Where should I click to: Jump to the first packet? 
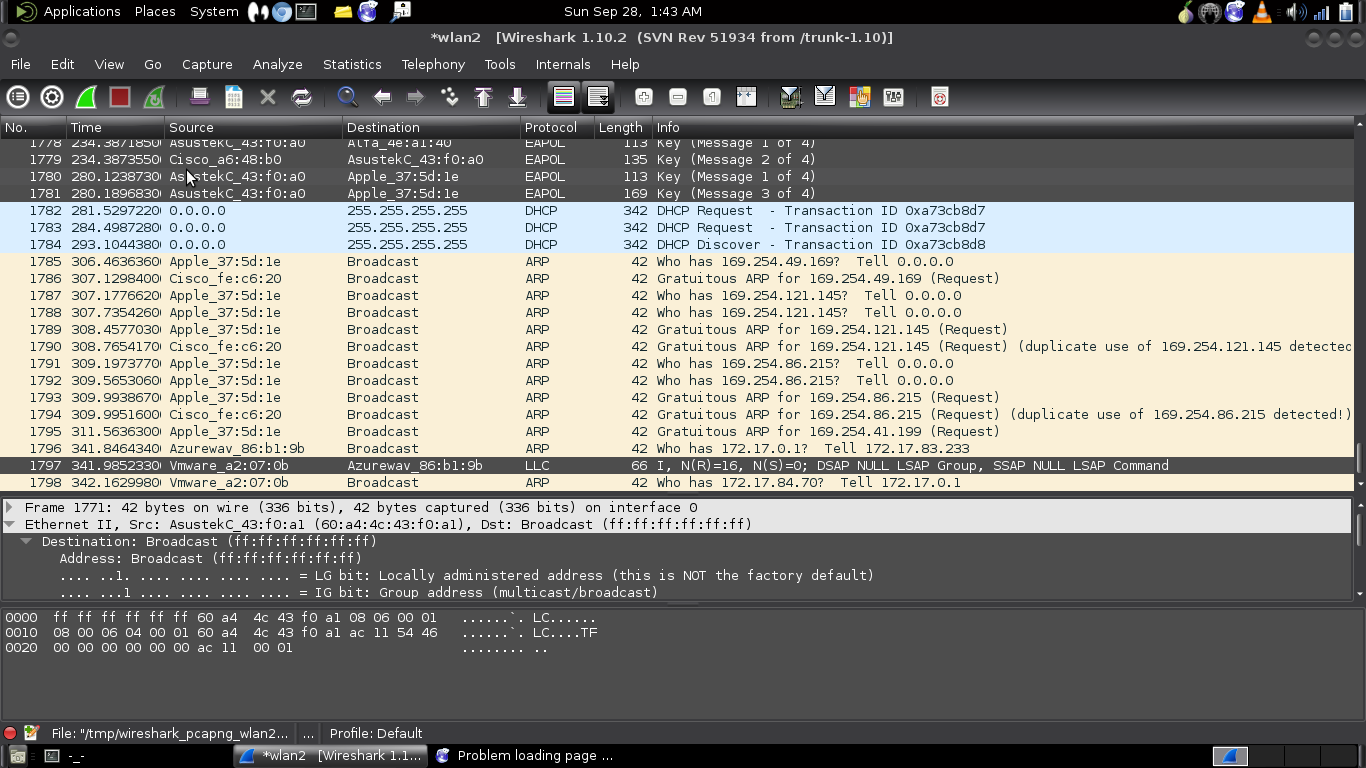(483, 97)
